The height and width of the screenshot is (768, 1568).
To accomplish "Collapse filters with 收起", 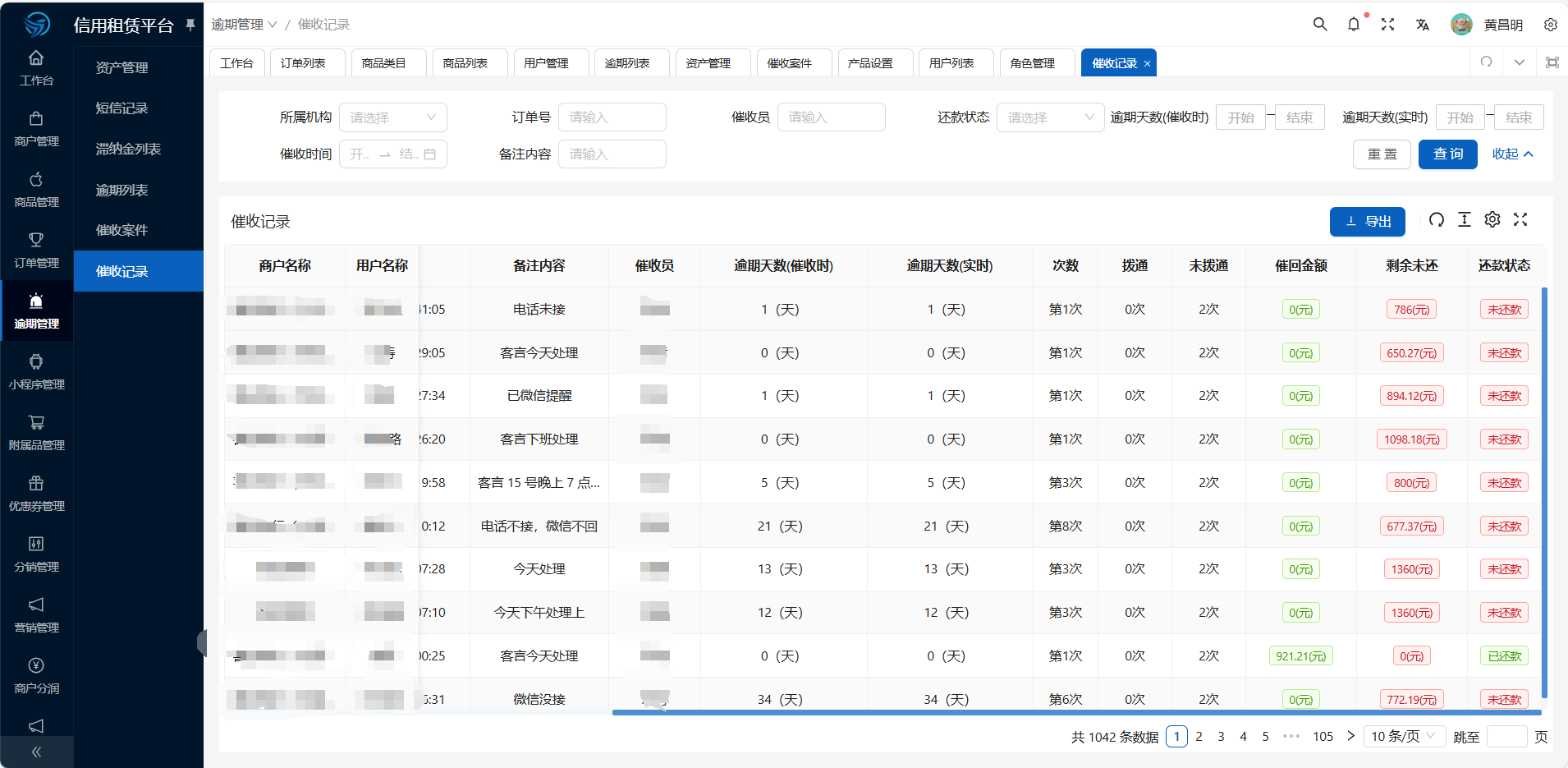I will point(1512,154).
